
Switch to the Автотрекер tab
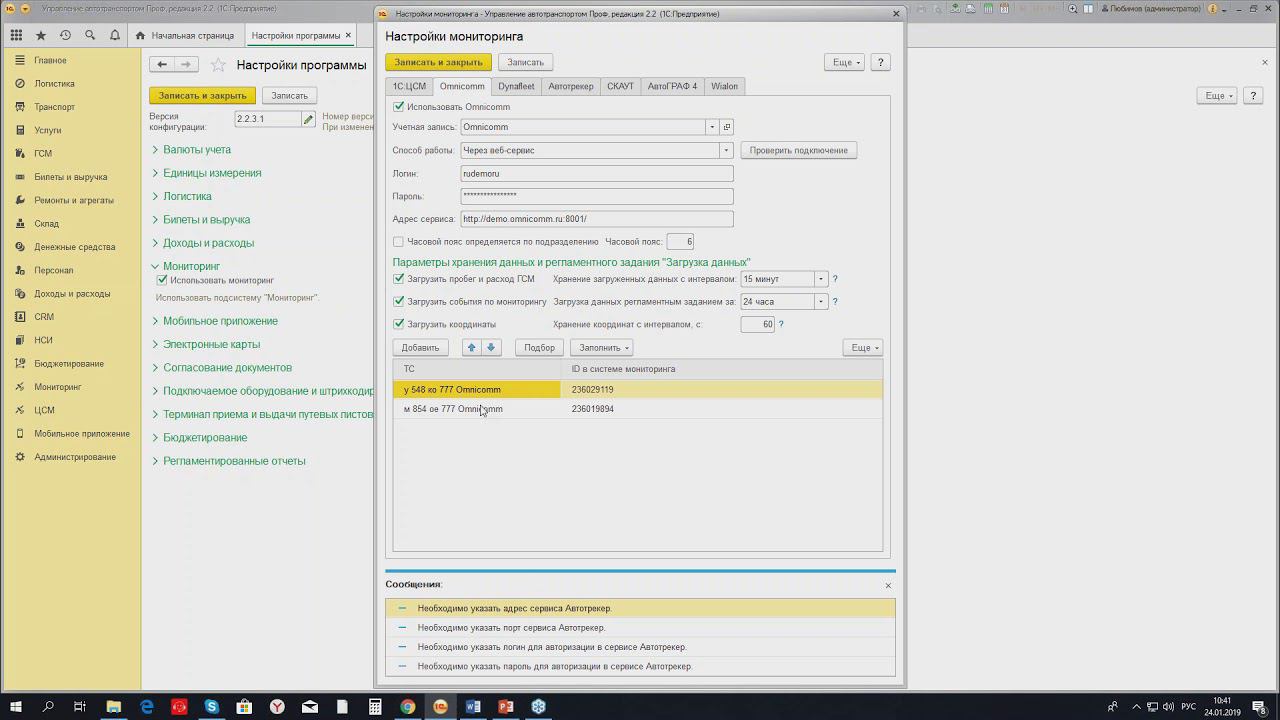coord(570,86)
